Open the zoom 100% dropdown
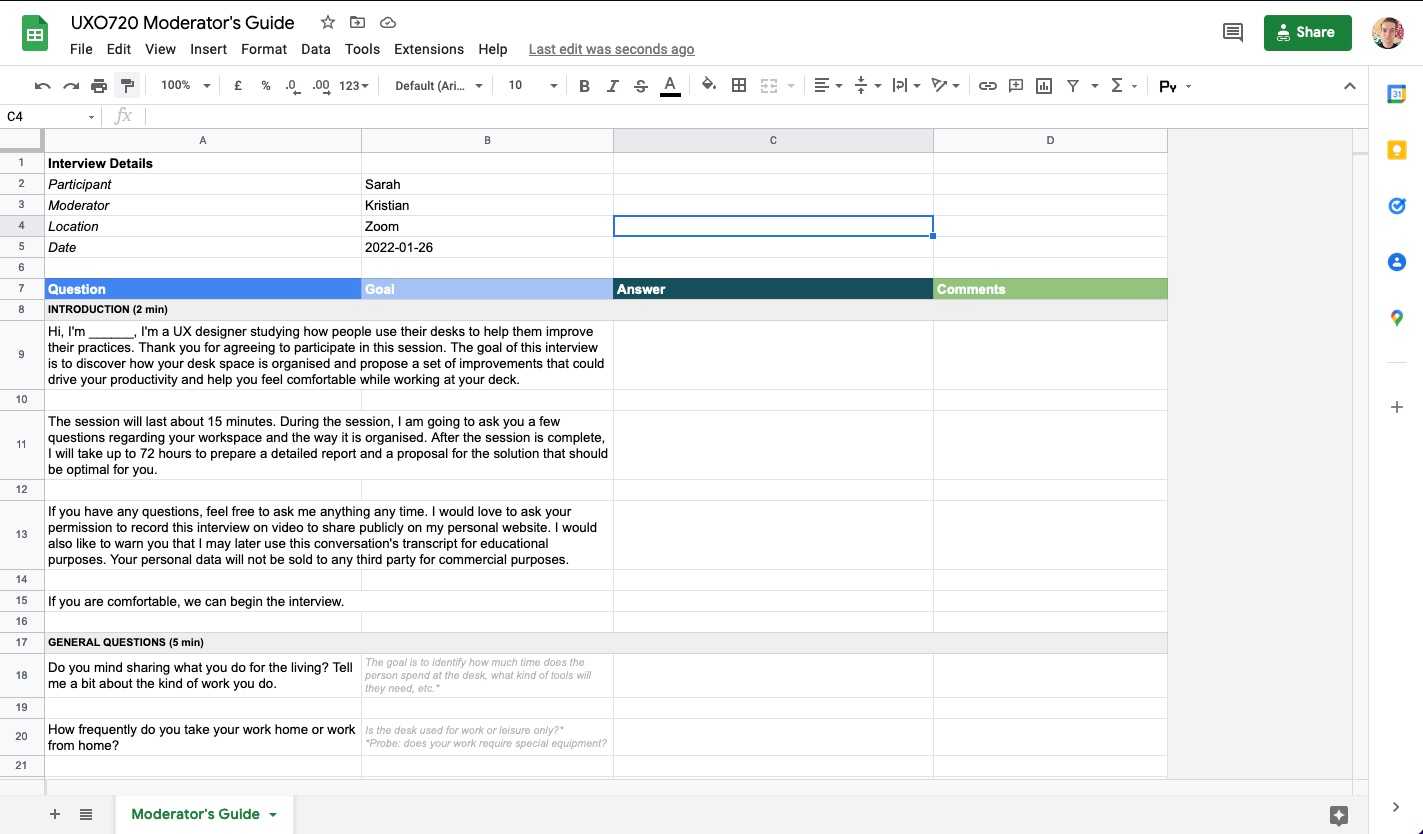The height and width of the screenshot is (834, 1423). click(185, 86)
